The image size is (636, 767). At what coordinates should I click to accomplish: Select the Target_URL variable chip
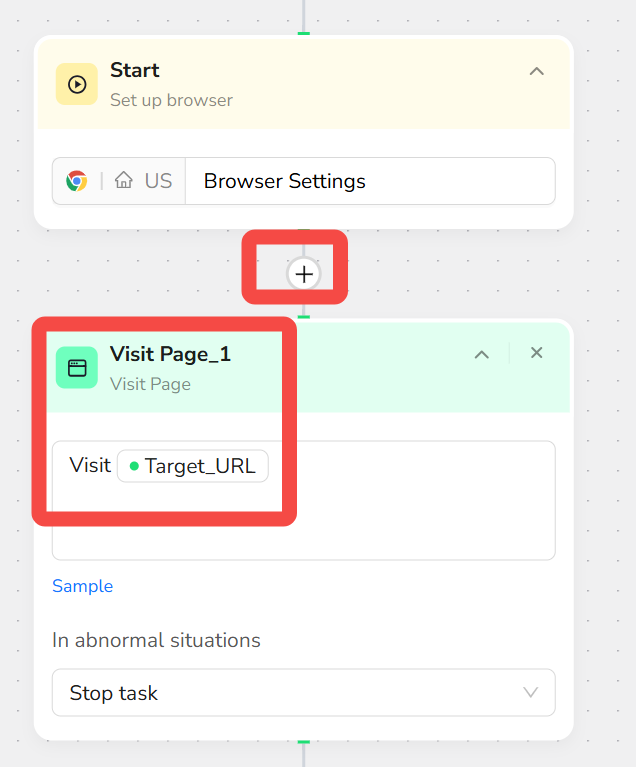click(x=193, y=466)
